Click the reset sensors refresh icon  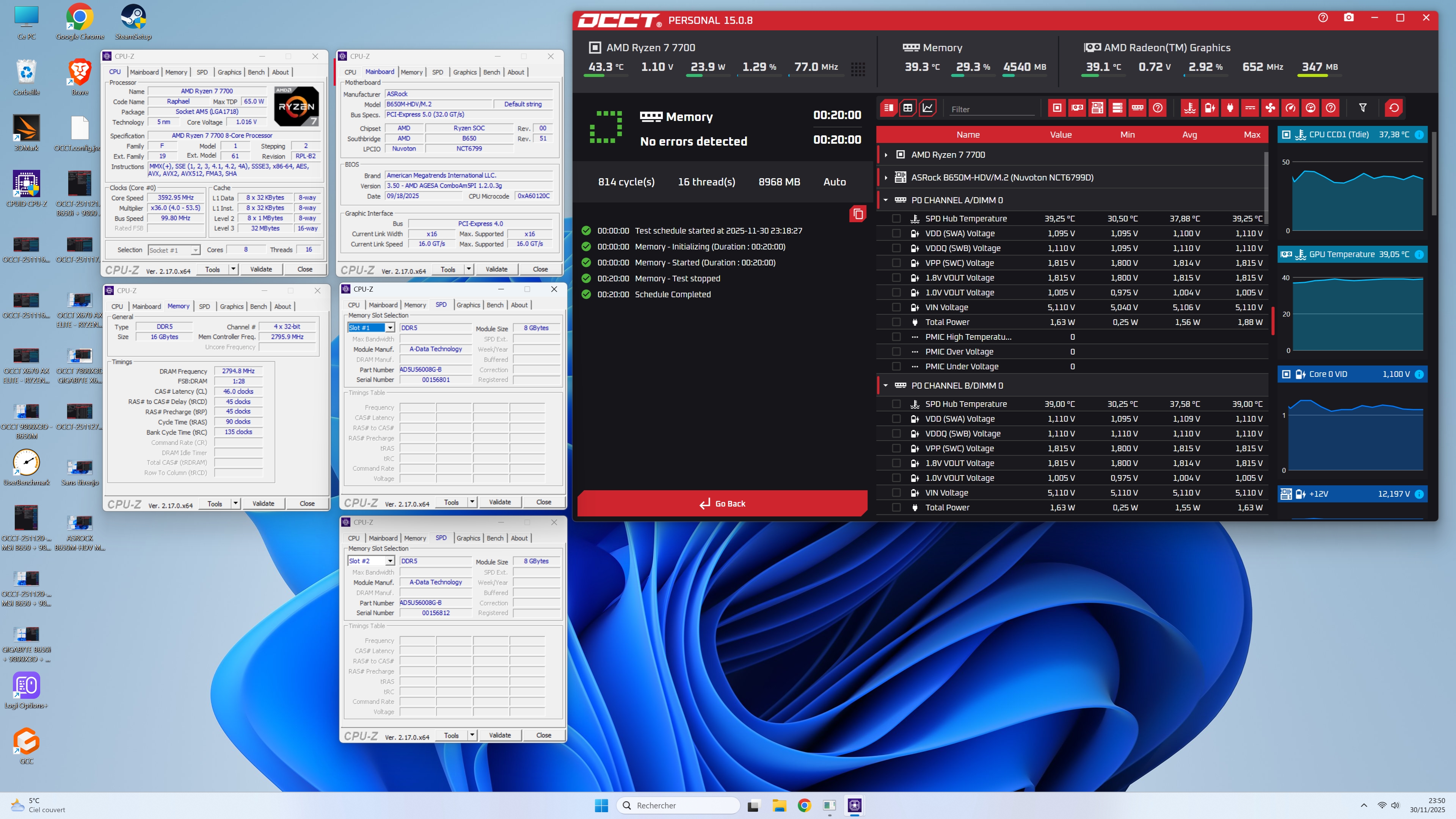coord(1394,108)
